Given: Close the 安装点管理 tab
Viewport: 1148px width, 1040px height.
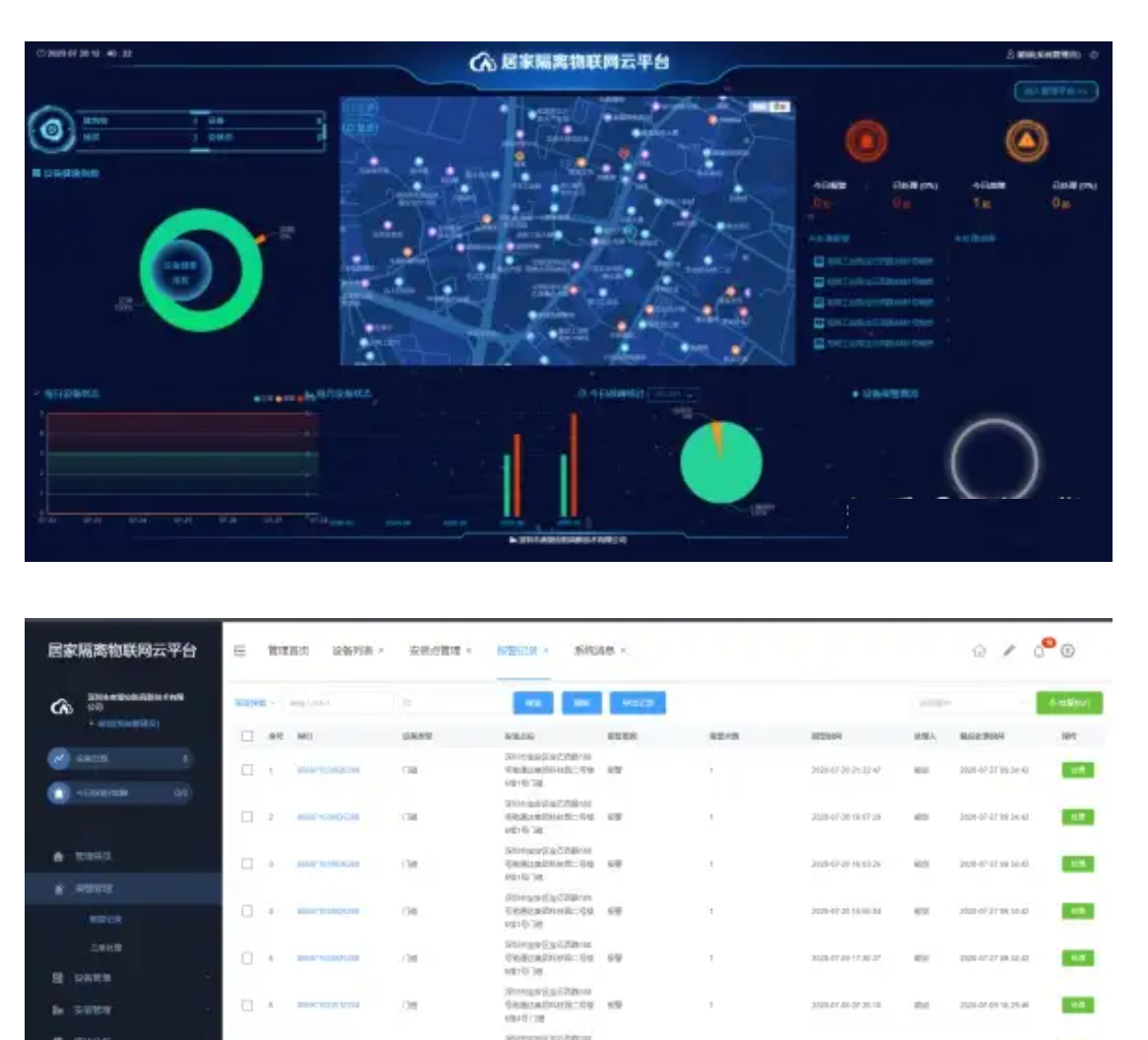Looking at the screenshot, I should pos(469,651).
